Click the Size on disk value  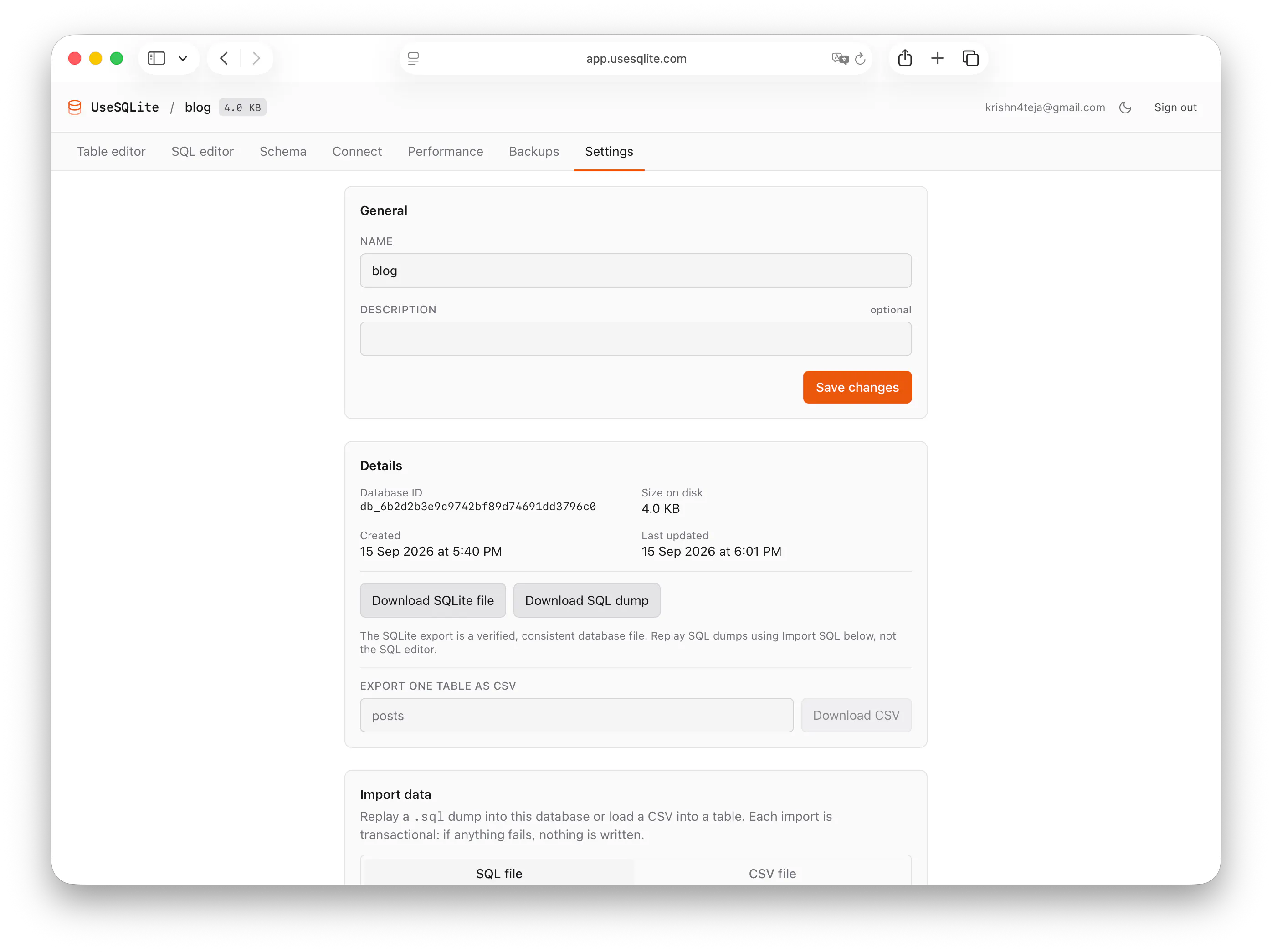660,508
